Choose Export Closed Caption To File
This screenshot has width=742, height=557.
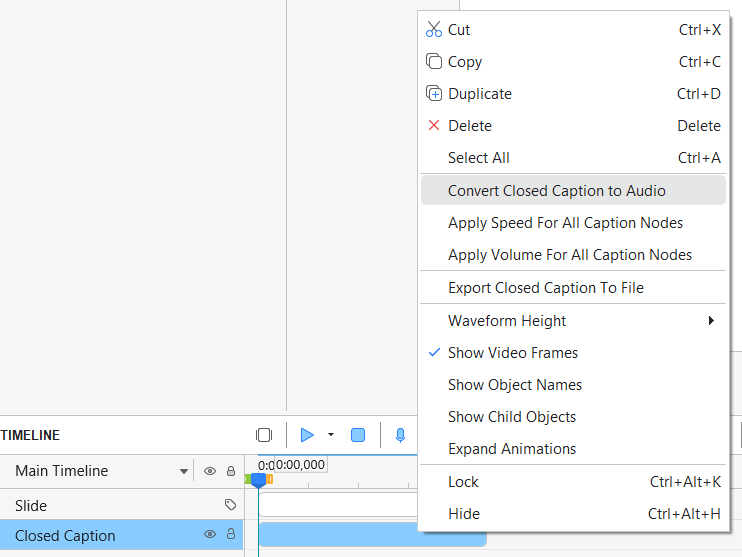click(x=573, y=288)
